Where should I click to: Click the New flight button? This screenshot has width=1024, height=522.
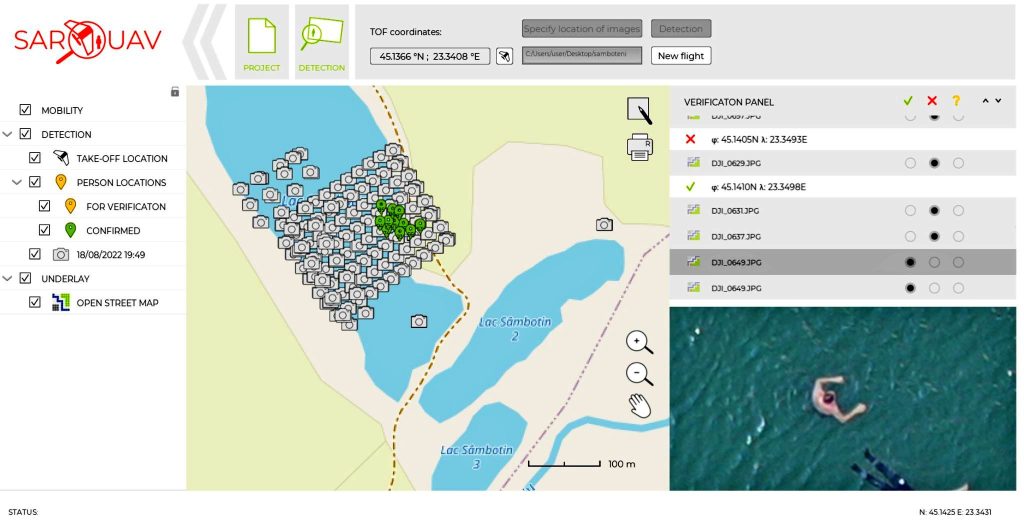[x=680, y=56]
